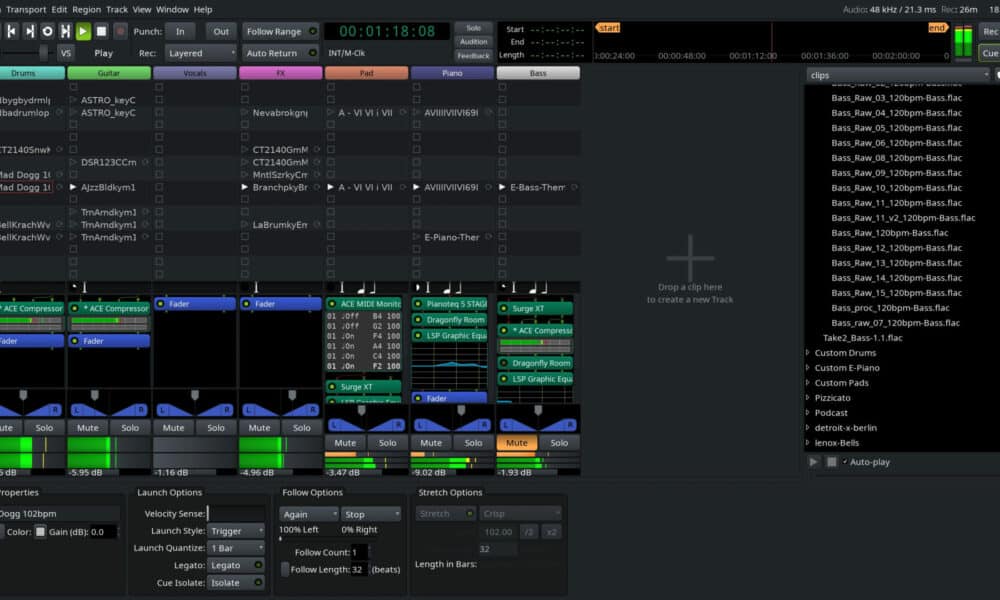Click the VS varispeed button
Image resolution: width=1000 pixels, height=600 pixels.
(x=66, y=53)
